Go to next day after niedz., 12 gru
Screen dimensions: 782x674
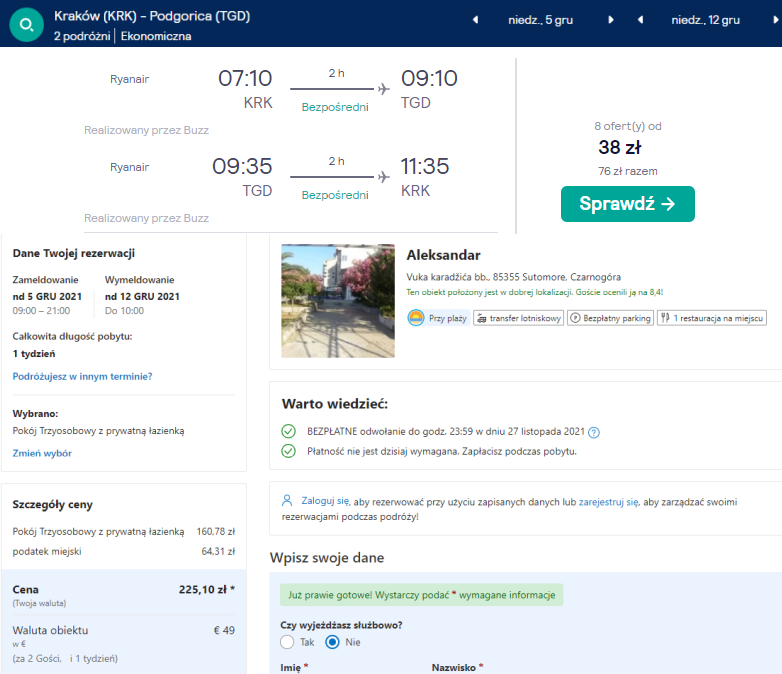point(776,20)
